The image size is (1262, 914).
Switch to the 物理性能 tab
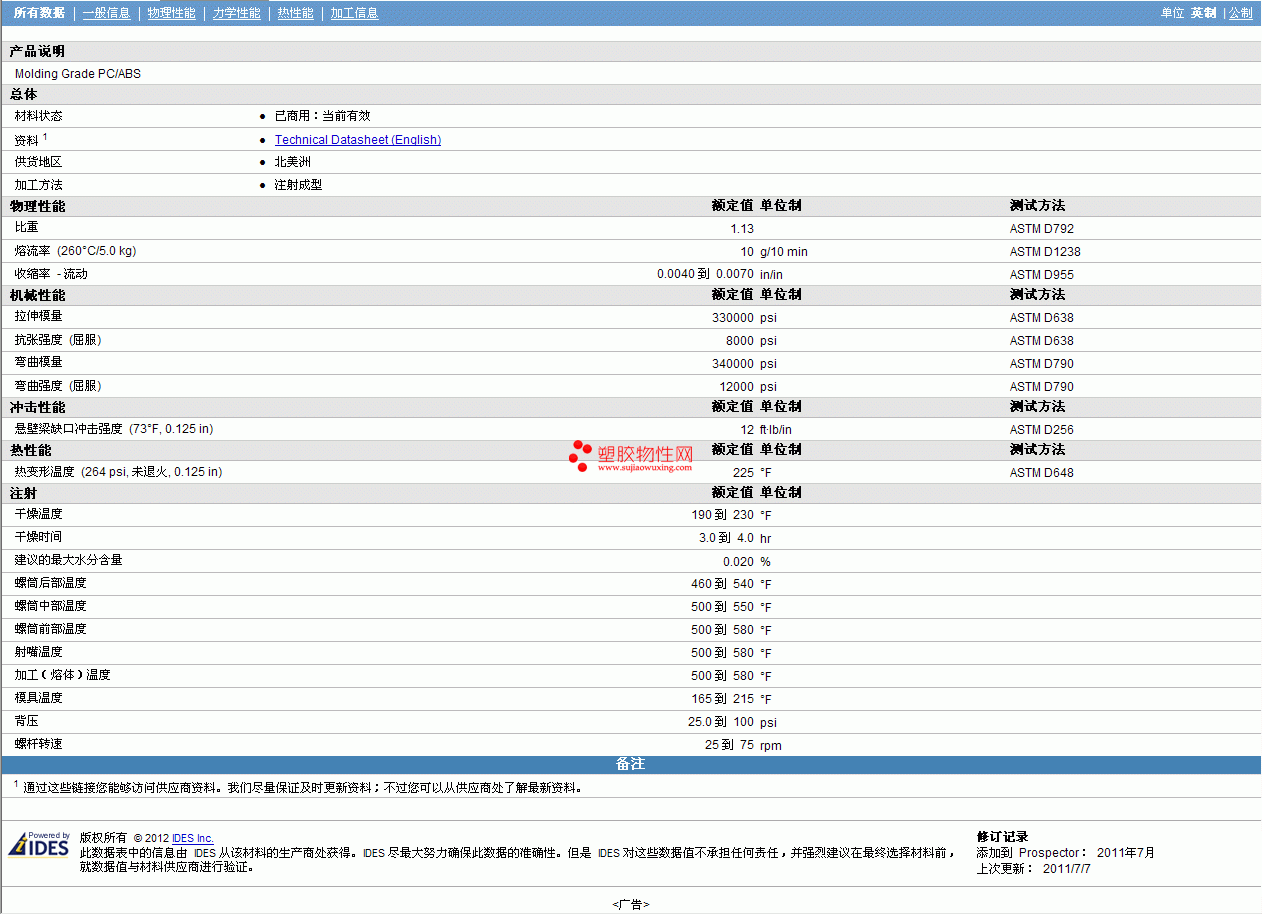(171, 13)
